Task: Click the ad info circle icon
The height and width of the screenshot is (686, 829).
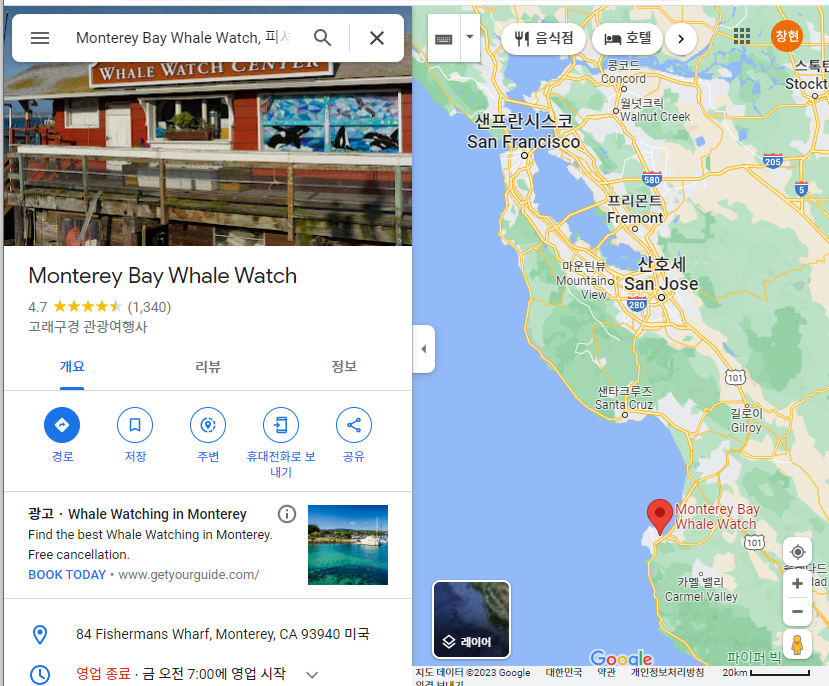Action: click(x=287, y=514)
